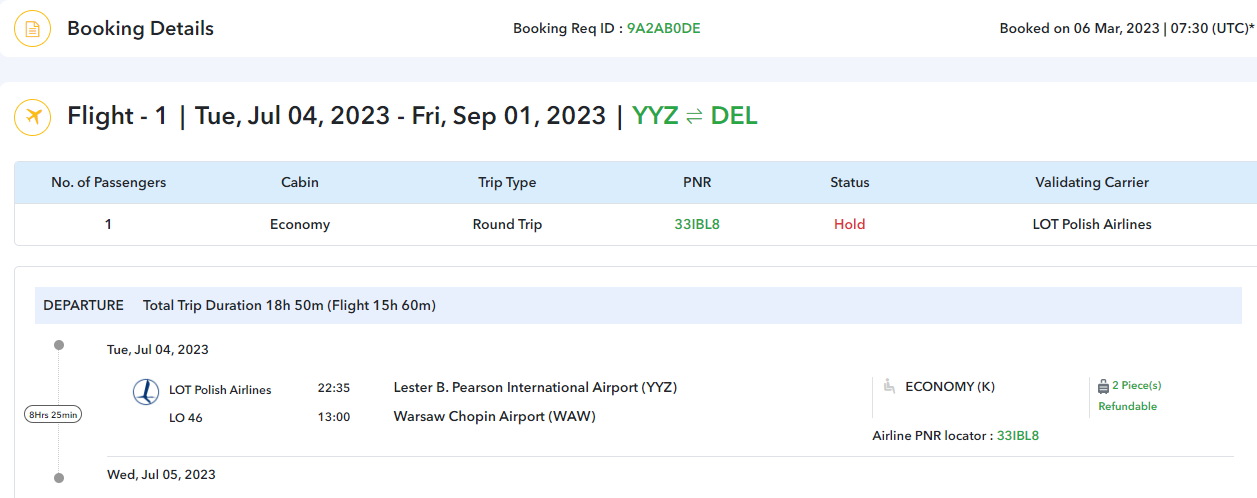The image size is (1257, 498).
Task: Click the seat icon beside ECONOMY (K)
Action: click(x=889, y=387)
